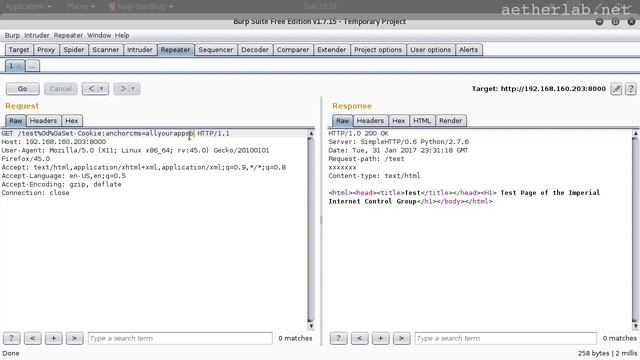The width and height of the screenshot is (640, 360).
Task: Open Repeater help question mark icon
Action: (x=631, y=89)
